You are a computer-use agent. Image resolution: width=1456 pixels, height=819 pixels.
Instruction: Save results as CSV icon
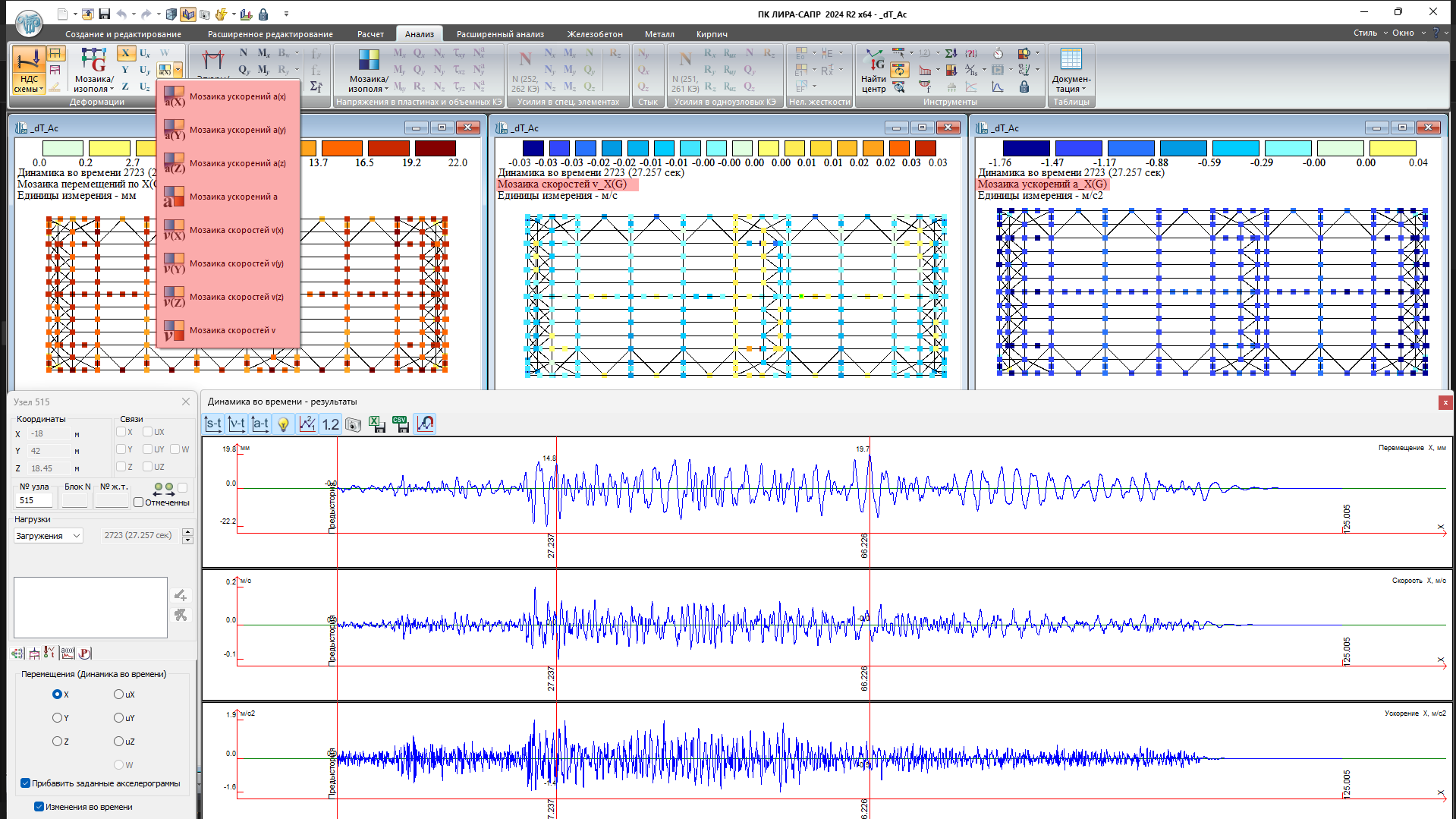click(401, 424)
